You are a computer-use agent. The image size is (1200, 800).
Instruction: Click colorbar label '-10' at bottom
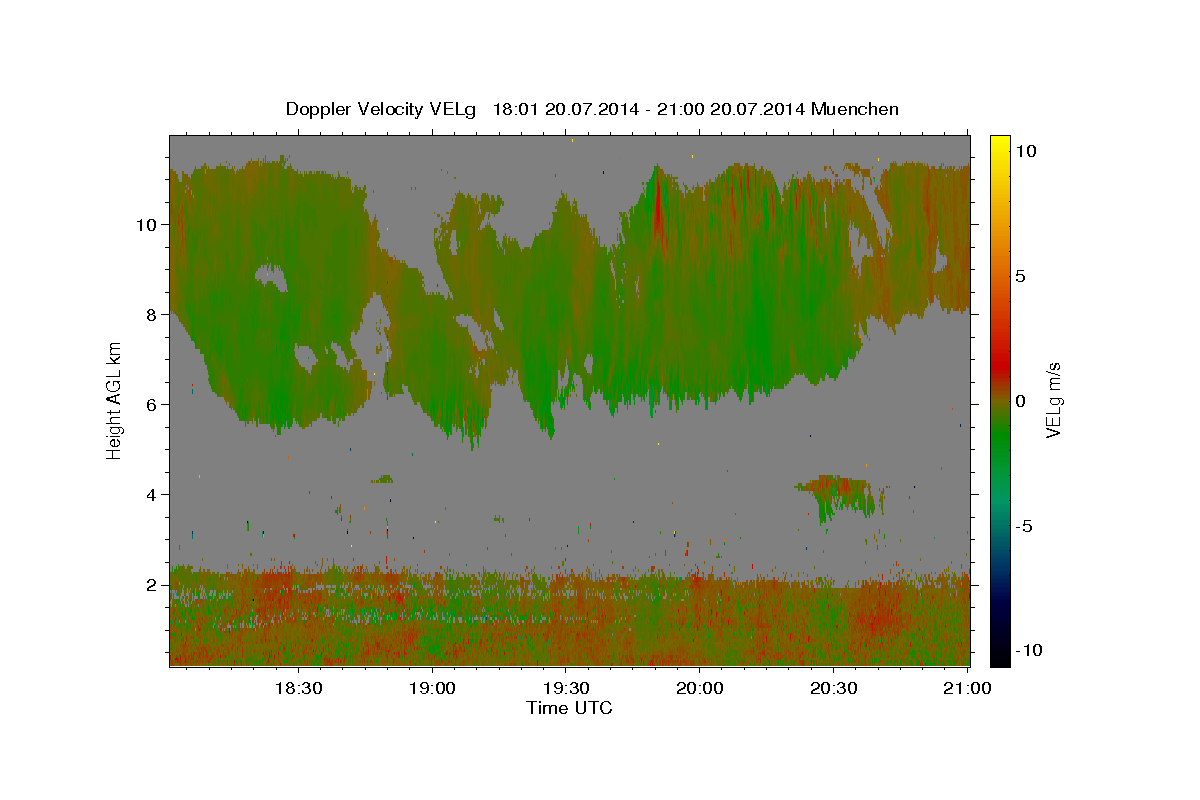point(1029,651)
